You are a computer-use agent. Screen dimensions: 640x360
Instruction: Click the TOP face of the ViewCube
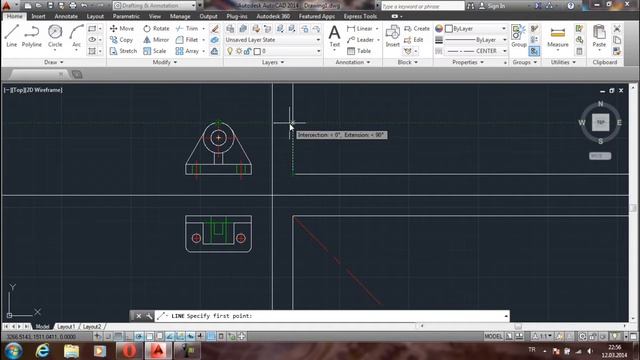click(x=600, y=122)
